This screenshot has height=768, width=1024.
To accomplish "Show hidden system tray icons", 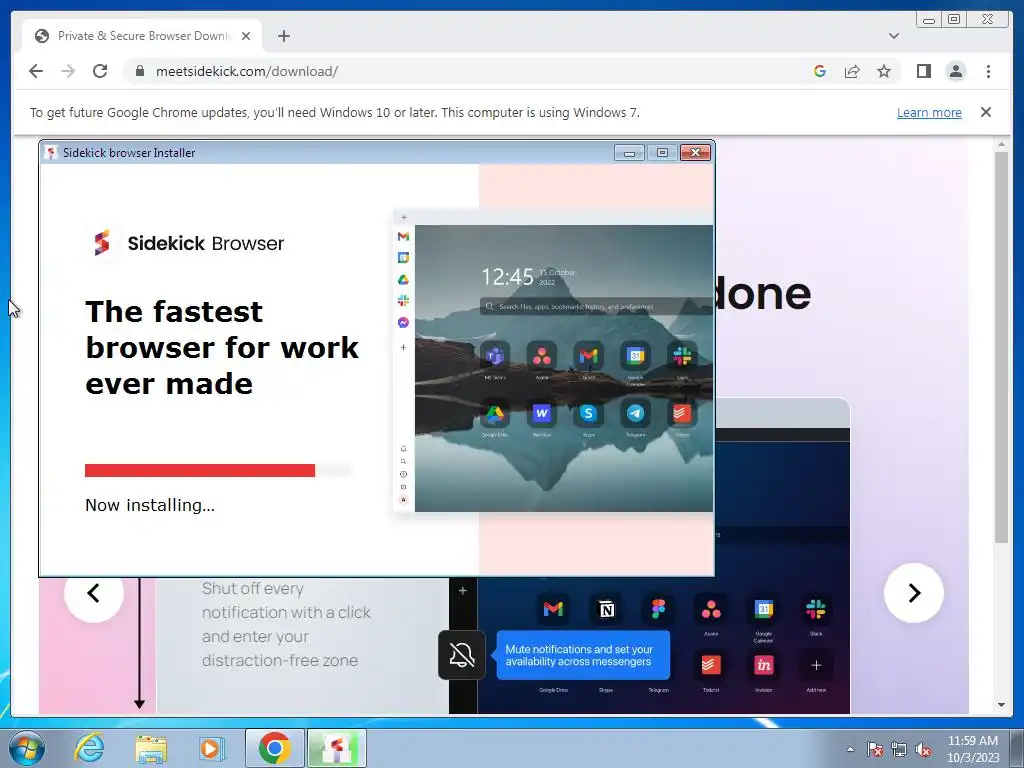I will pyautogui.click(x=850, y=749).
